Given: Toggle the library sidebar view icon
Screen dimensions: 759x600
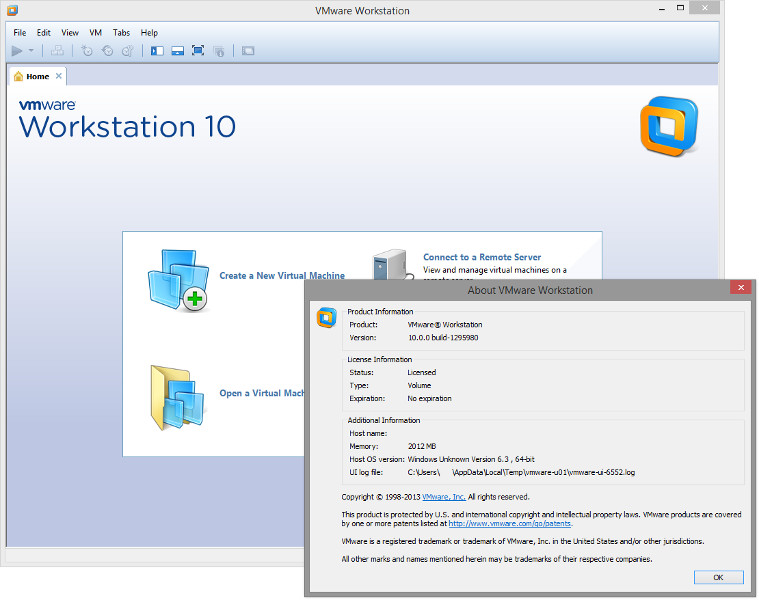Looking at the screenshot, I should tap(157, 51).
